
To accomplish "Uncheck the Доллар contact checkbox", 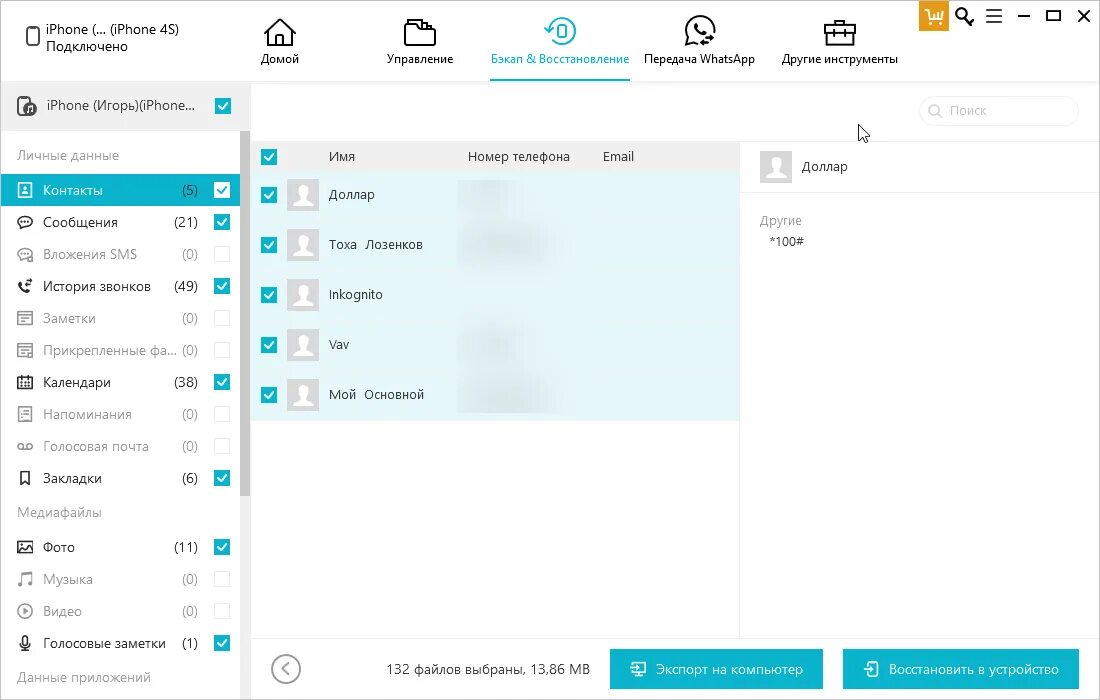I will coord(269,195).
